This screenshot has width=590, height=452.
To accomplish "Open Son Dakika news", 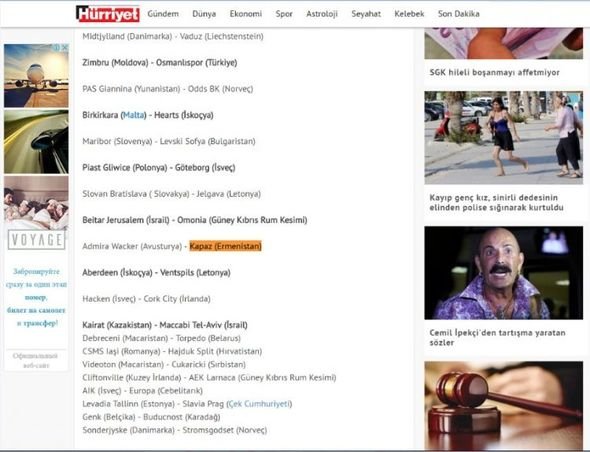I will (458, 14).
